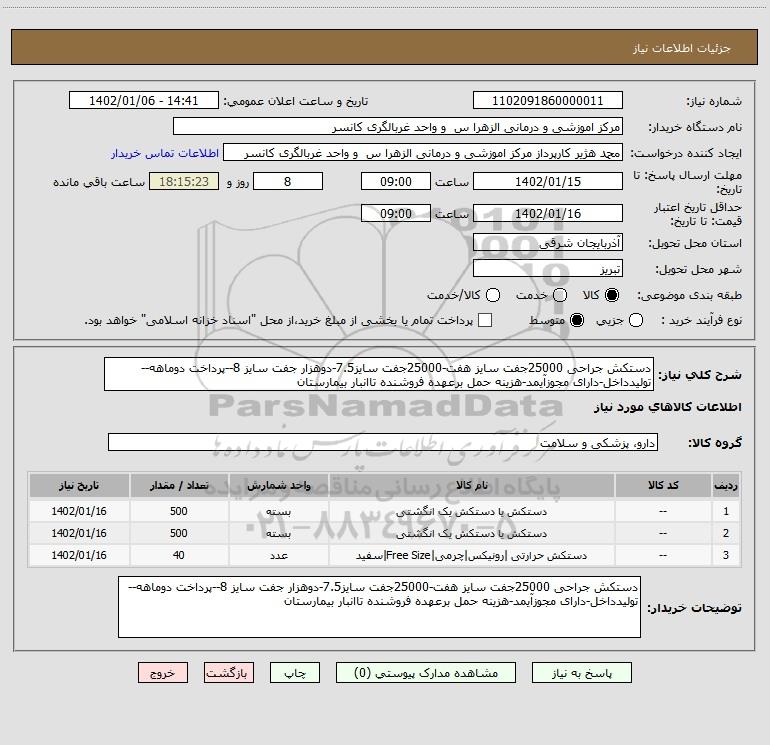Viewport: 770px width, 745px height.
Task: Click the remaining time 18:15:23 field
Action: click(184, 181)
